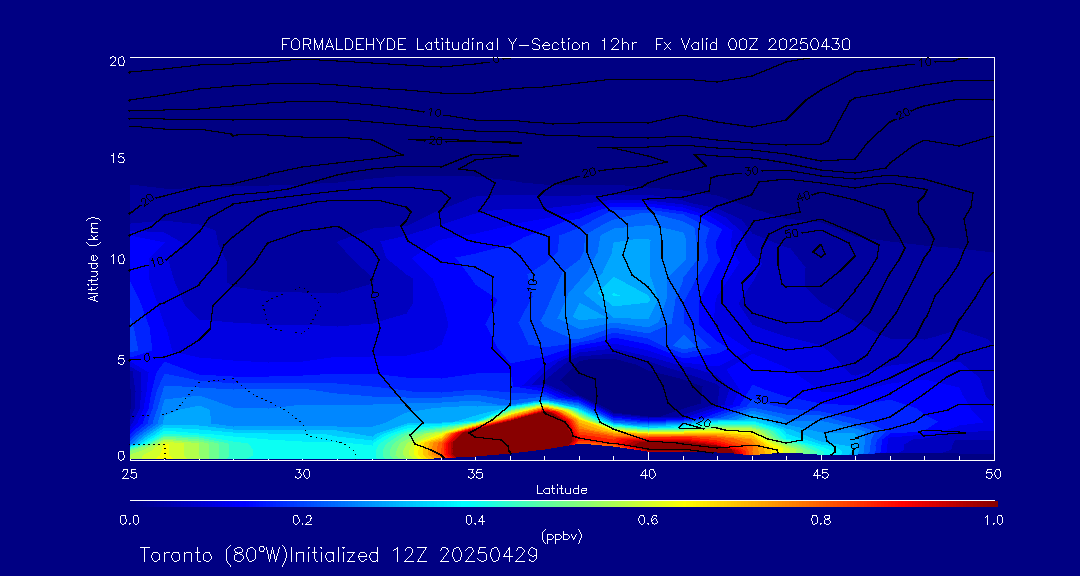Viewport: 1080px width, 576px height.
Task: Click latitude axis tick label '25'
Action: click(x=129, y=474)
